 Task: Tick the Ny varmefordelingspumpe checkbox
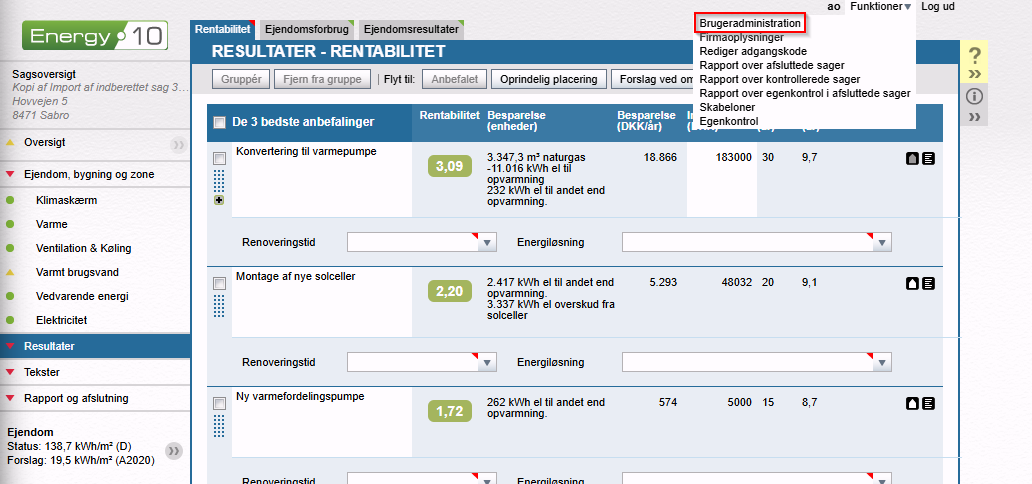coord(219,403)
